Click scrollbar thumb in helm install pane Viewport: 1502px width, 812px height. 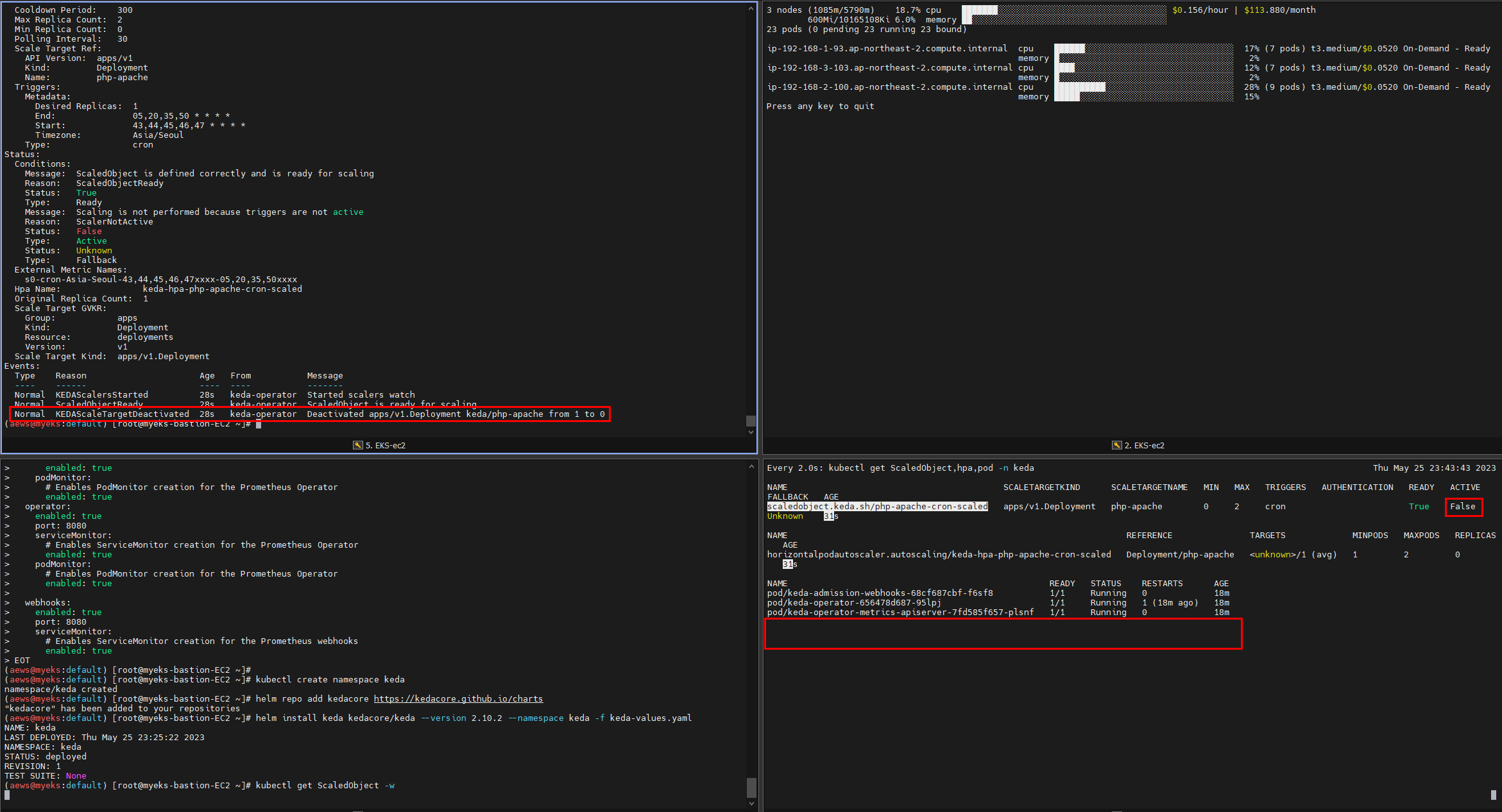pos(751,787)
